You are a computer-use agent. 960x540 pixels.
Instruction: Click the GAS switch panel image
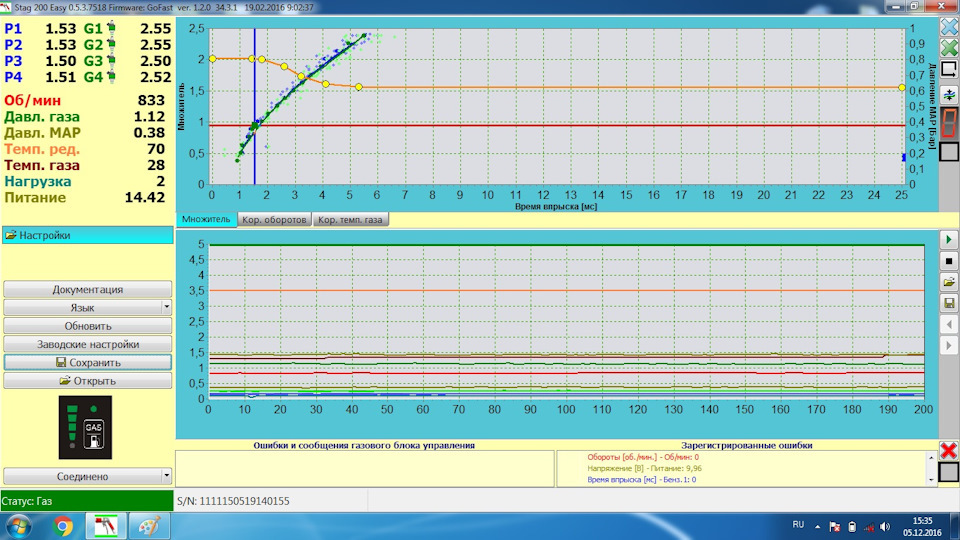coord(85,427)
